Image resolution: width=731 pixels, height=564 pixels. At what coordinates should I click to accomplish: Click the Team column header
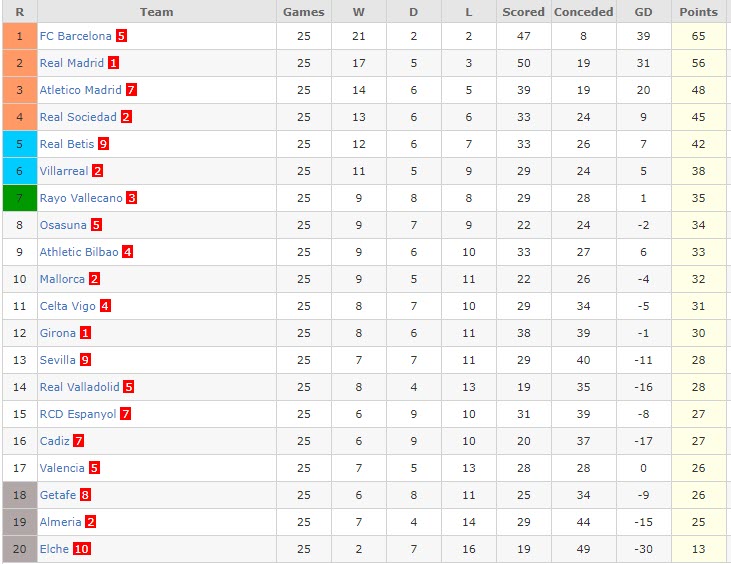[156, 12]
